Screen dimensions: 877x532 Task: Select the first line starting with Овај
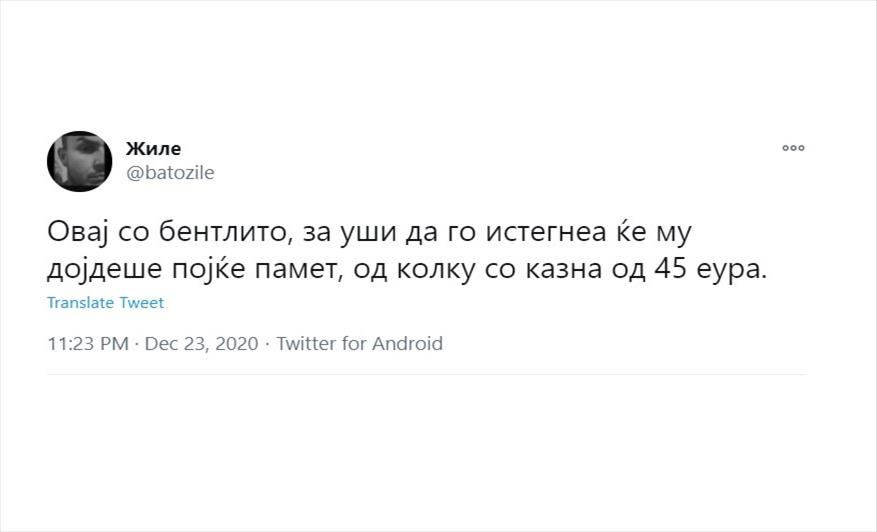click(369, 232)
